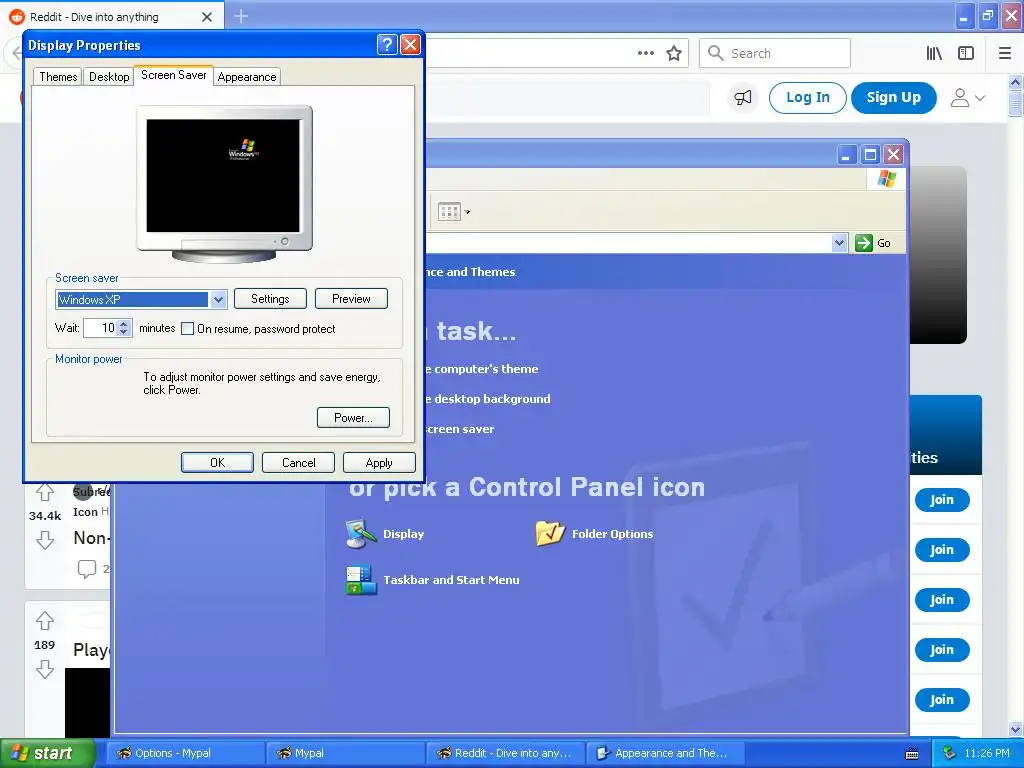
Task: Expand the Control Panel address bar dropdown
Action: click(x=839, y=243)
